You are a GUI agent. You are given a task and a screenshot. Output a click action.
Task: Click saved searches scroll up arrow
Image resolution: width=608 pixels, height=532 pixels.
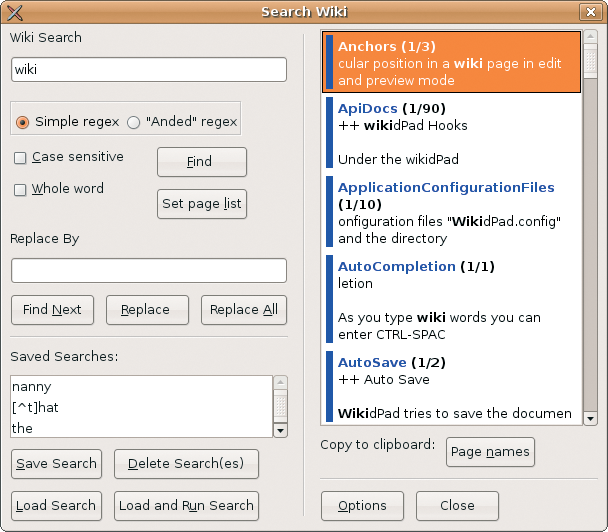point(280,382)
